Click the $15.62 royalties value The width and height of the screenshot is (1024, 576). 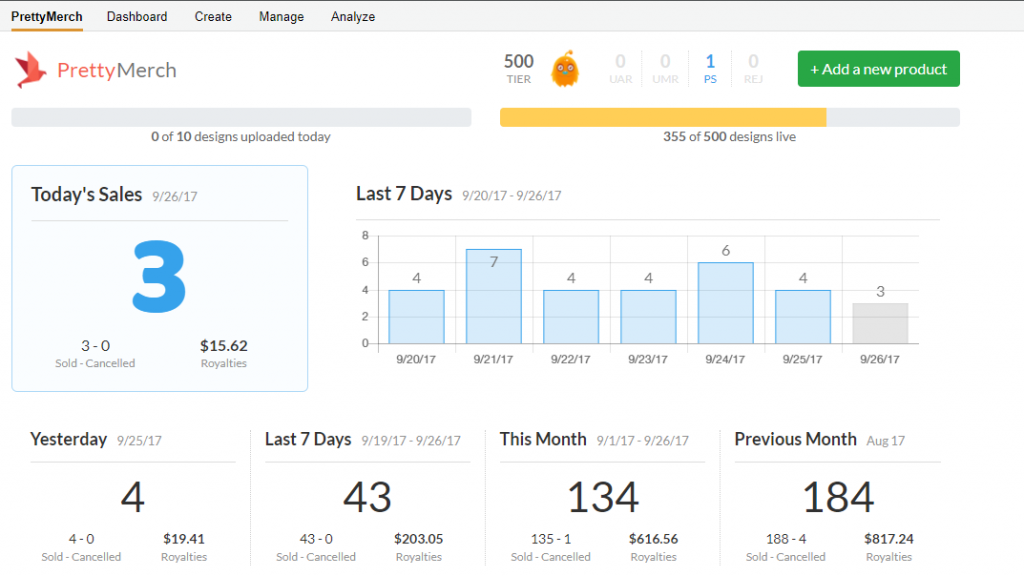pos(224,345)
